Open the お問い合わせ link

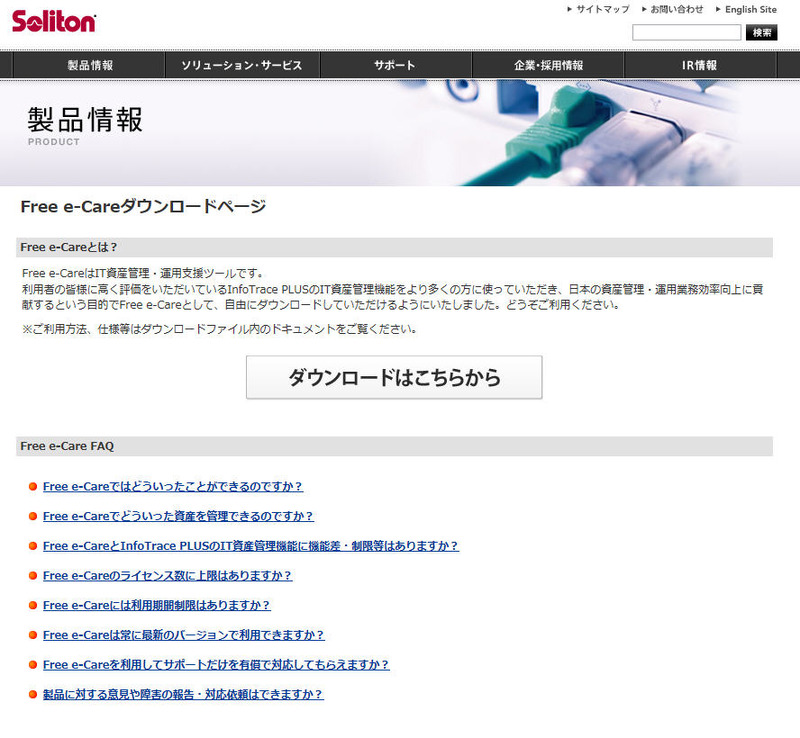[675, 9]
